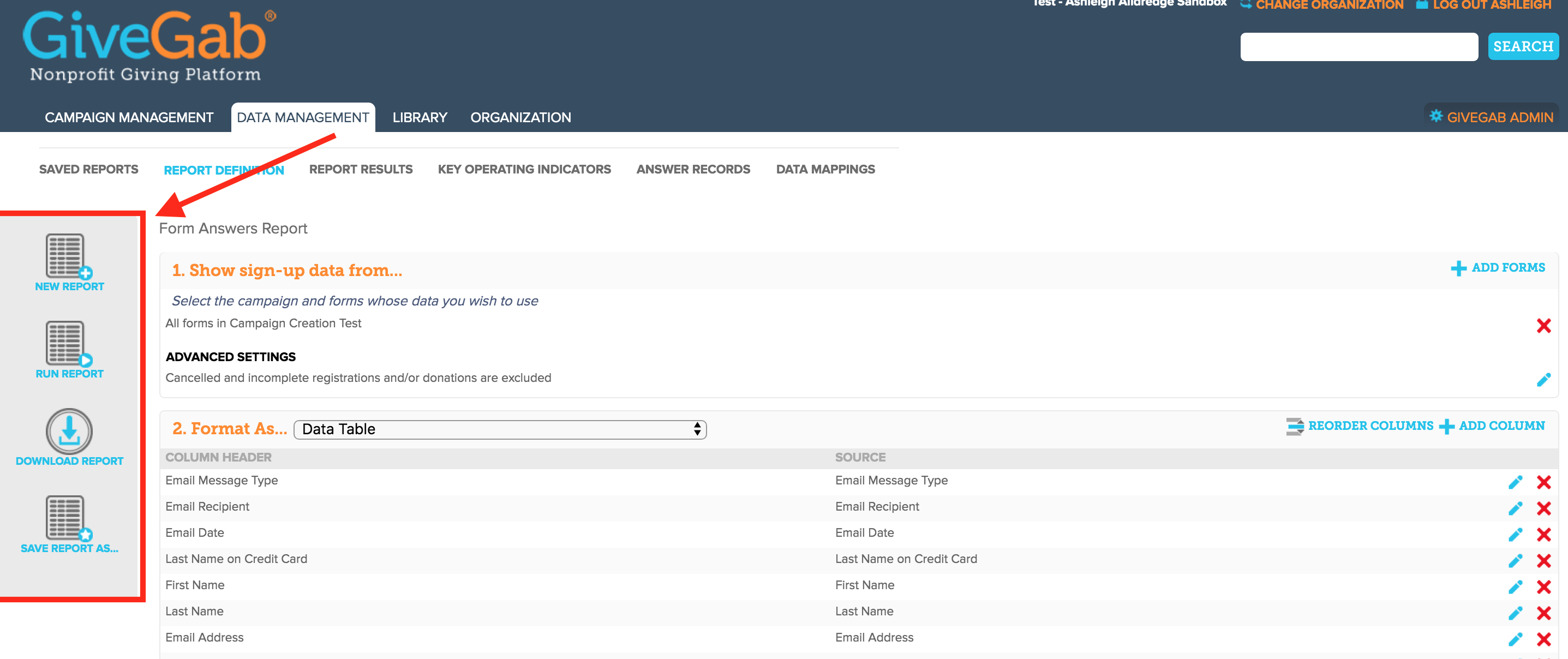Click the Add Forms link
This screenshot has height=659, width=1568.
coord(1509,268)
